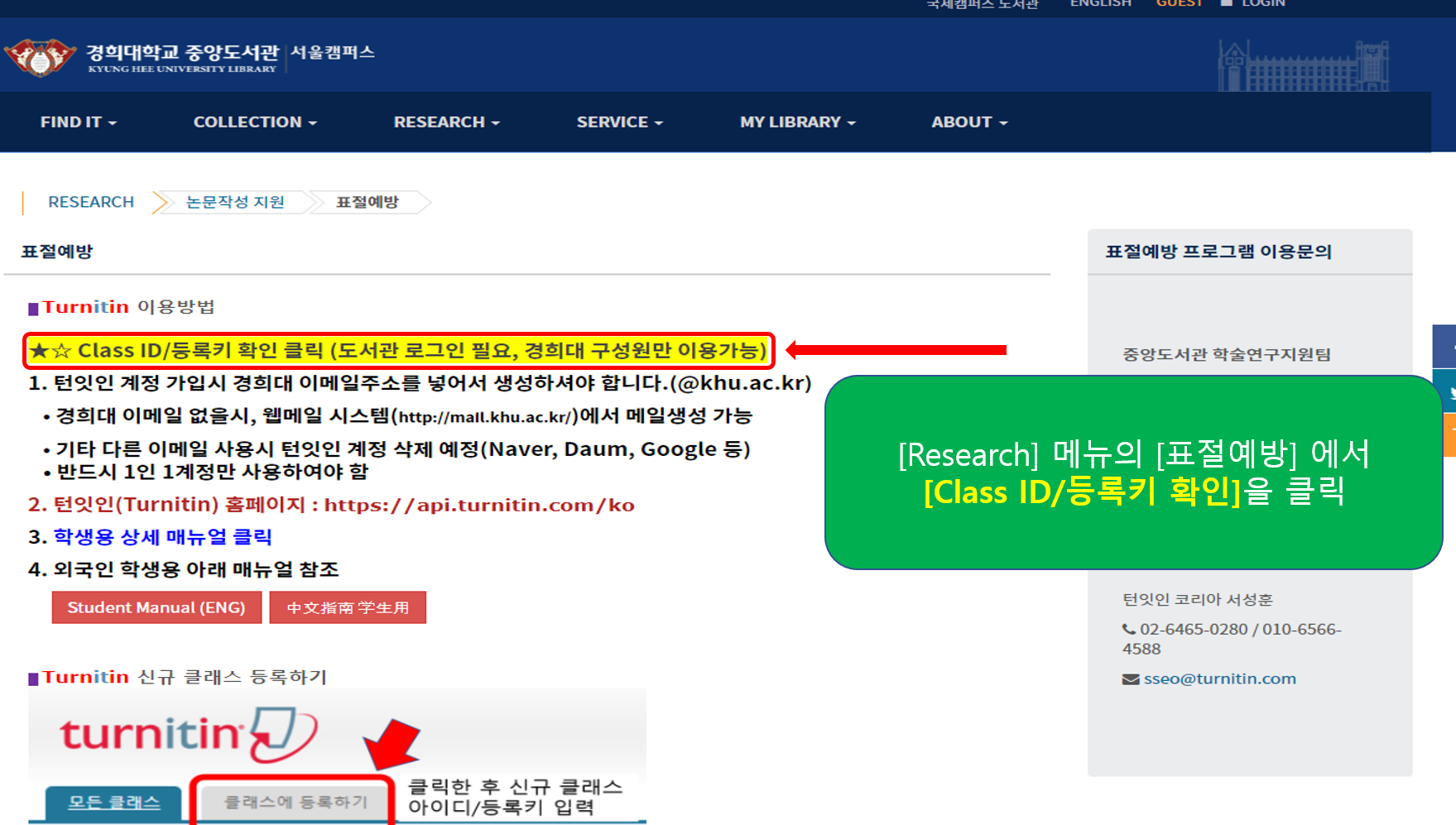Expand the SERVICE menu

[620, 122]
